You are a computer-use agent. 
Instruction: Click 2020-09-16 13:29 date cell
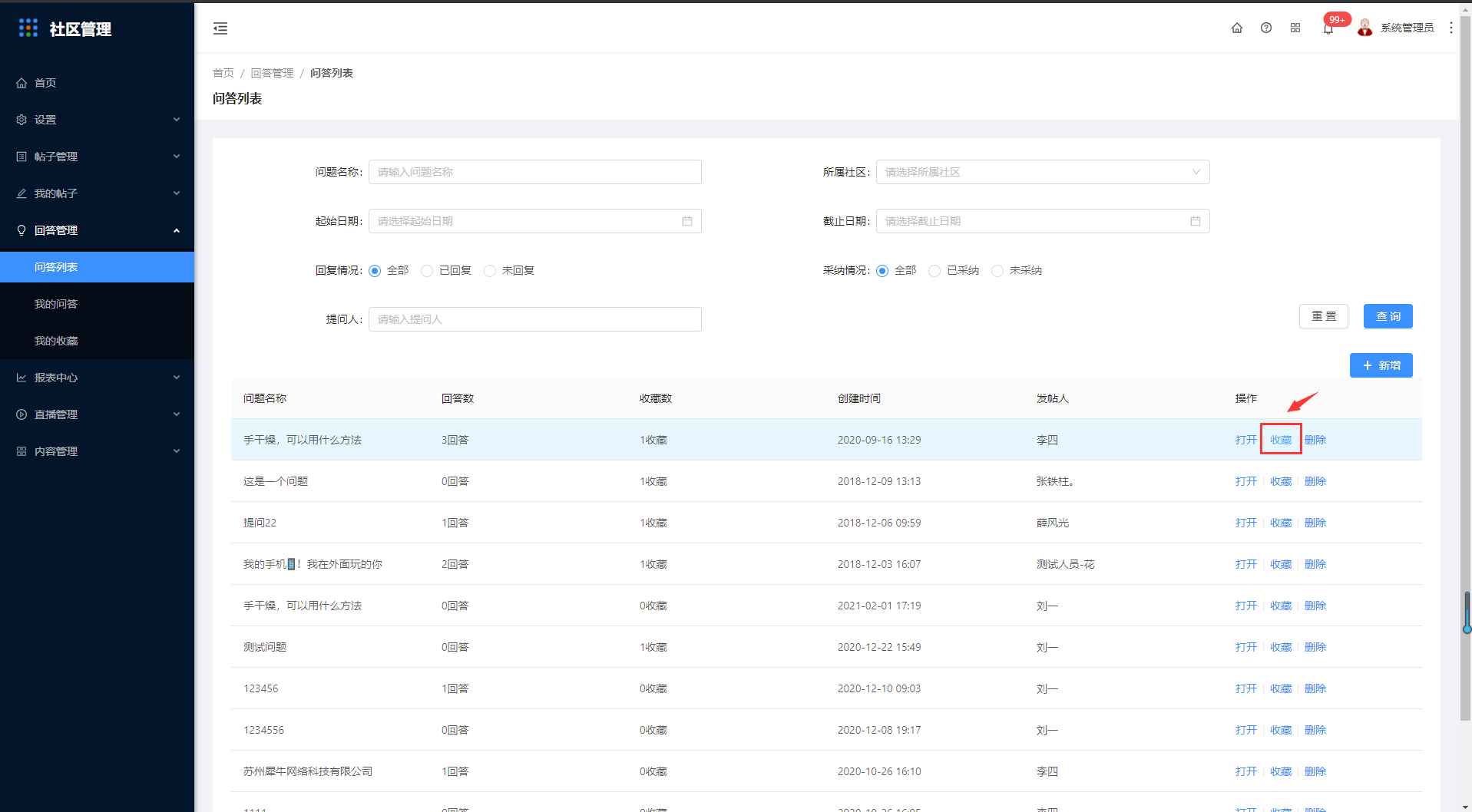pyautogui.click(x=879, y=440)
